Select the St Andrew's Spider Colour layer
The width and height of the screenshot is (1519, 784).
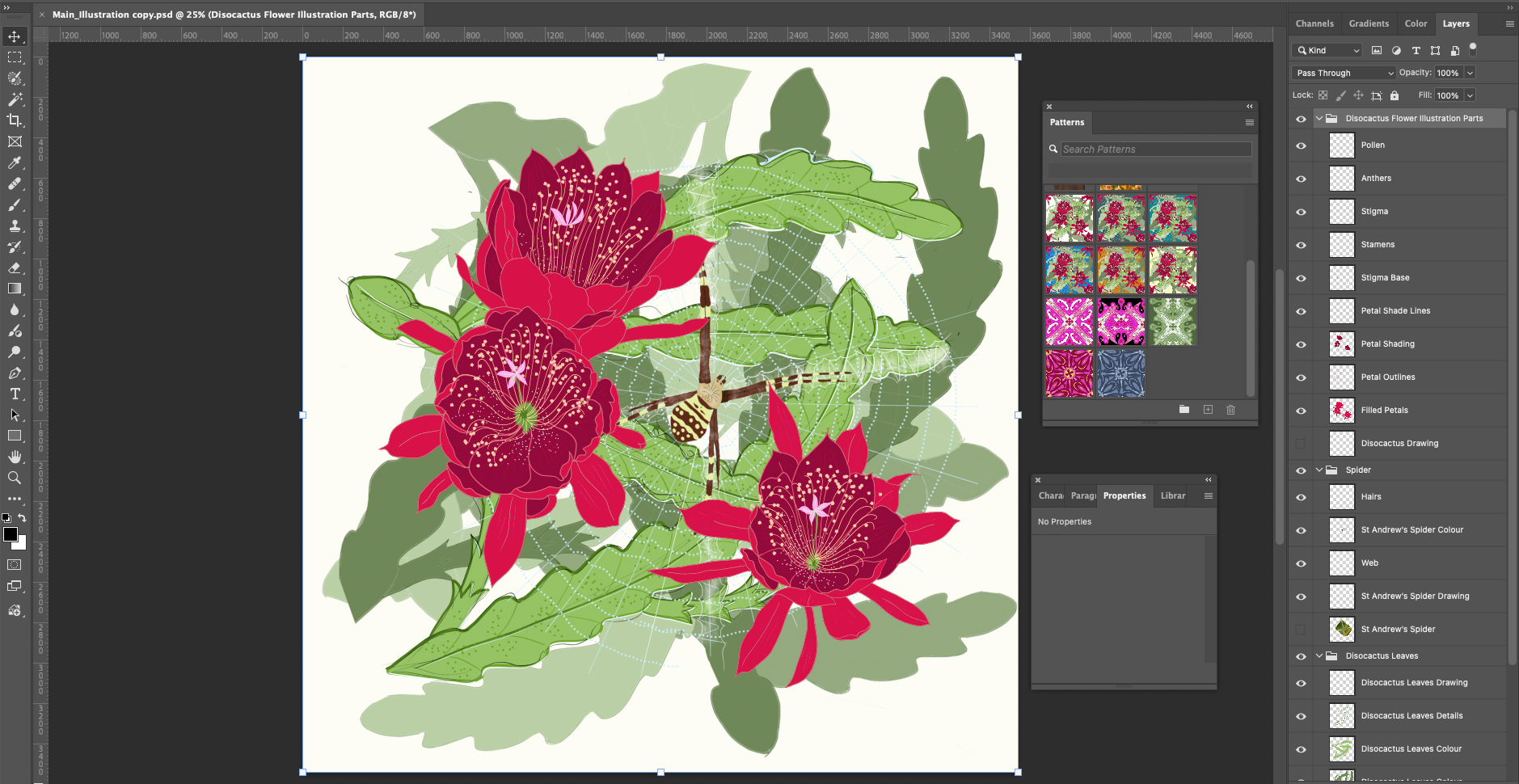[x=1411, y=530]
